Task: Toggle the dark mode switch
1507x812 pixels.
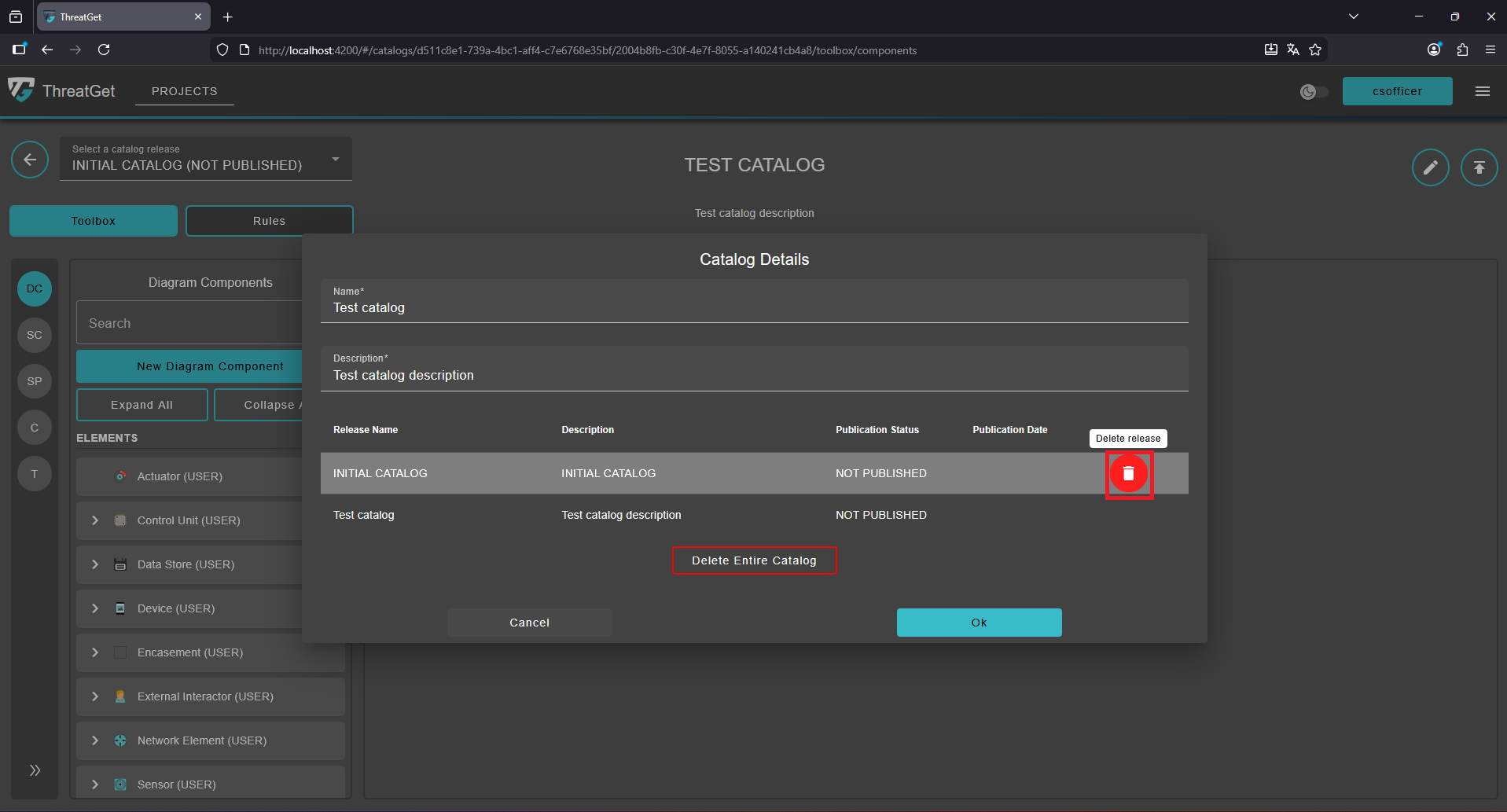Action: coord(1314,92)
